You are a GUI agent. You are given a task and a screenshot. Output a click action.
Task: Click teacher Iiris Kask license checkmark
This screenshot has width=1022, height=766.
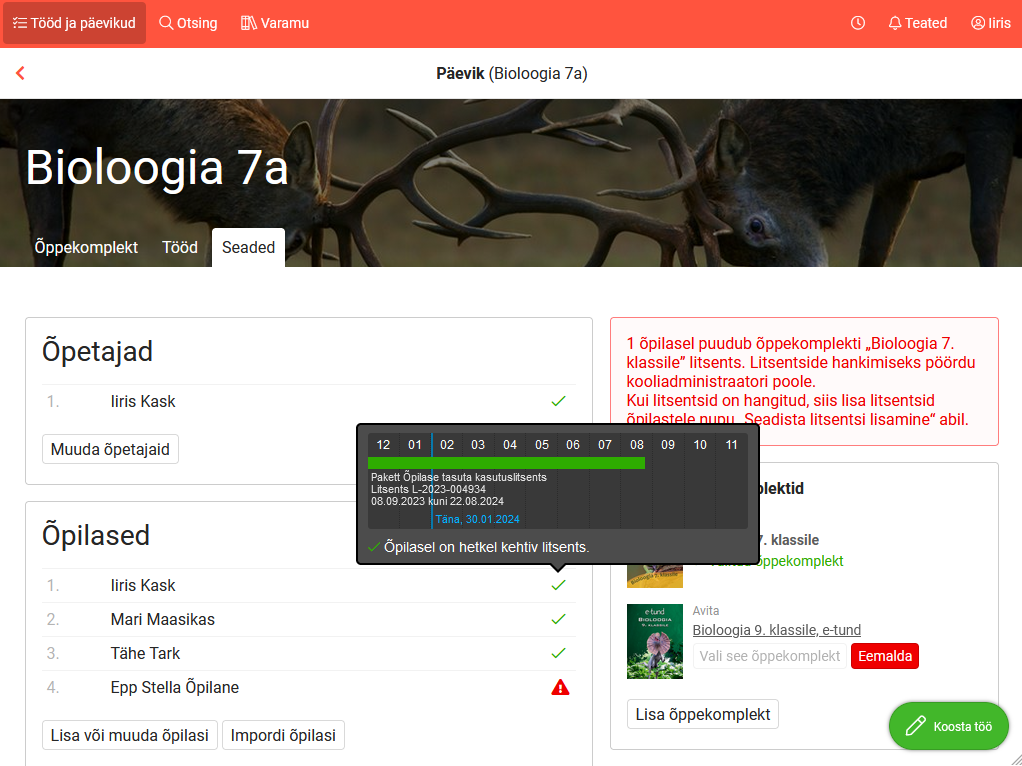559,401
